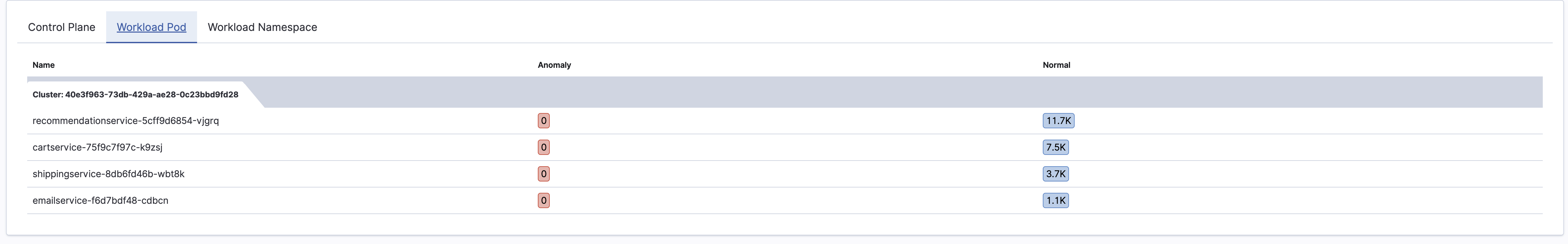Click the recommendationservice anomaly 0 badge
The height and width of the screenshot is (244, 1568).
[x=543, y=121]
